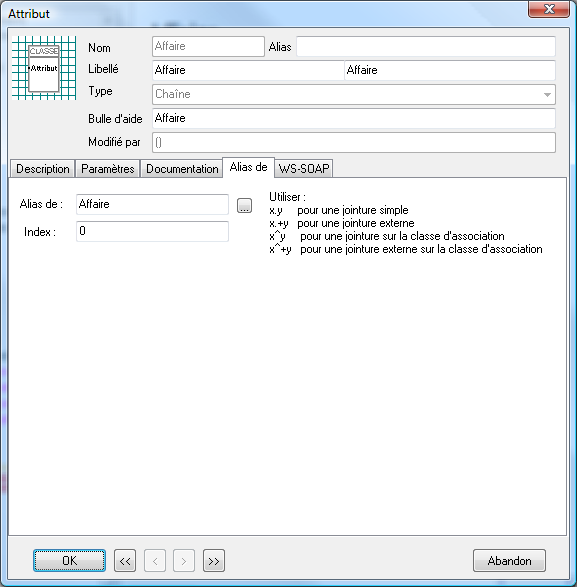Image resolution: width=577 pixels, height=587 pixels.
Task: Open the Chaîne type combo box
Action: (353, 94)
